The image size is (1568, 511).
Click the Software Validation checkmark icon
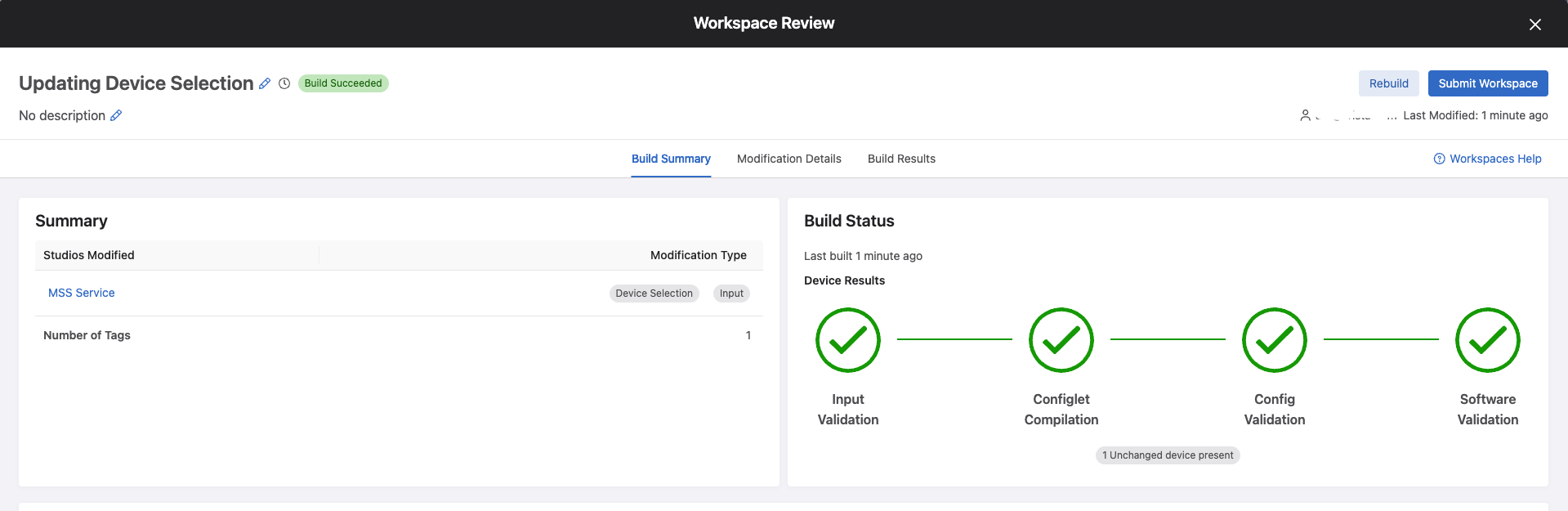pyautogui.click(x=1488, y=340)
